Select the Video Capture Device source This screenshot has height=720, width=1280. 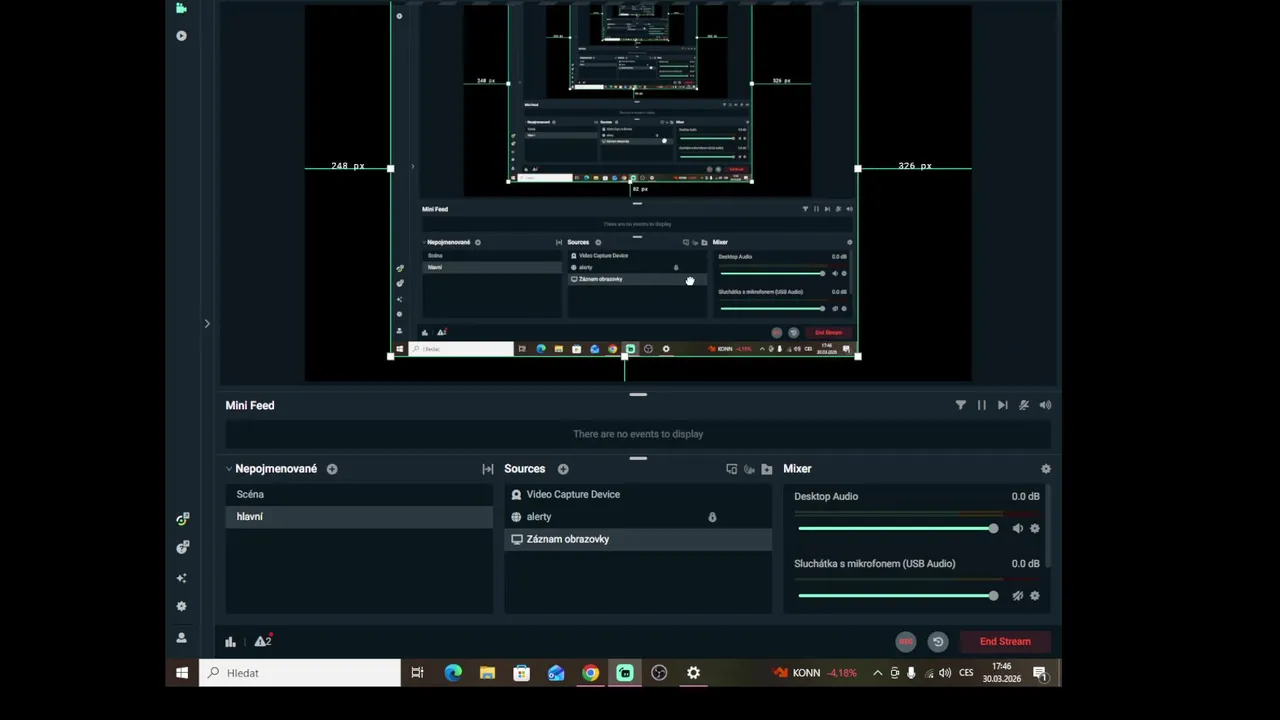638,494
